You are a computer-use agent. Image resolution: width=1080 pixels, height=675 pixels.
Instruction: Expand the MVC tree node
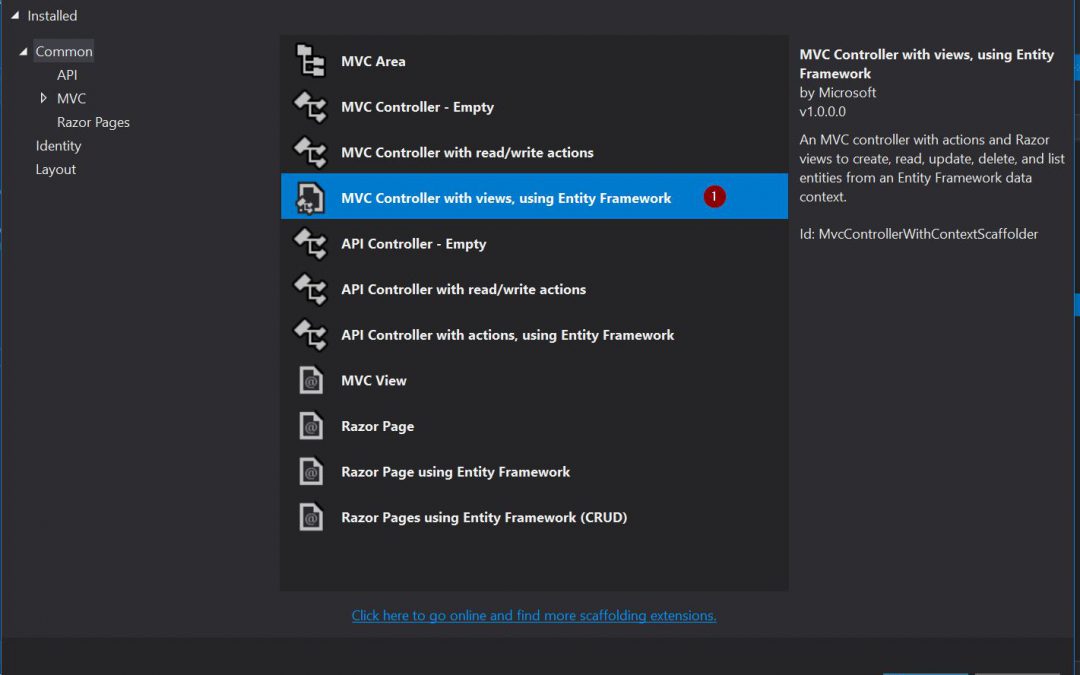click(x=43, y=98)
